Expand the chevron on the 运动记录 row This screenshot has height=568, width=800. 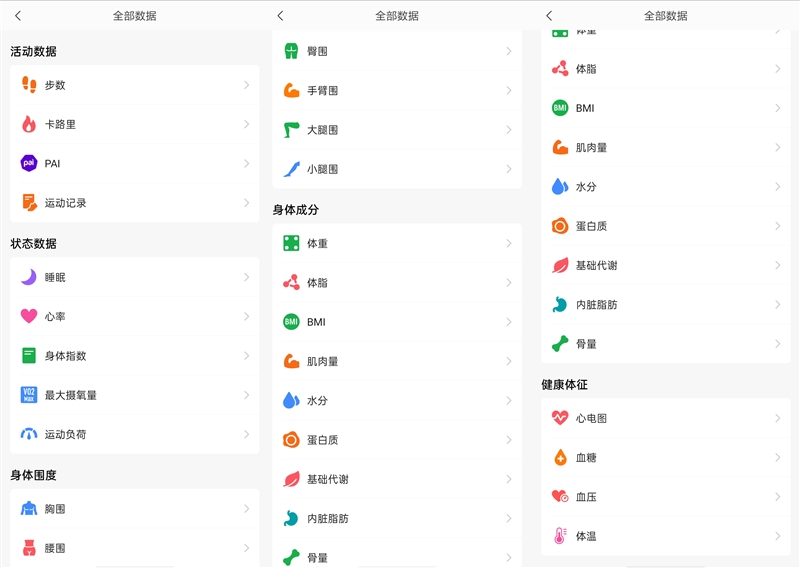pyautogui.click(x=246, y=202)
